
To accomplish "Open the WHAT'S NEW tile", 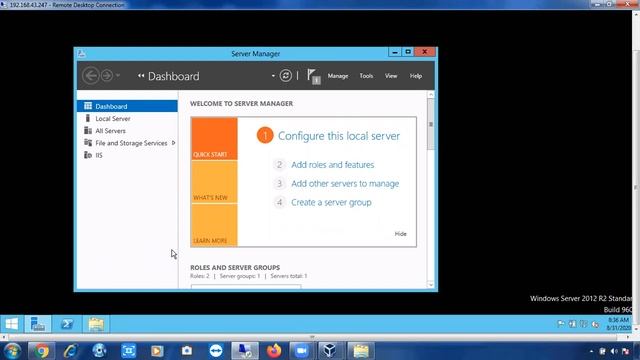I will coord(214,182).
